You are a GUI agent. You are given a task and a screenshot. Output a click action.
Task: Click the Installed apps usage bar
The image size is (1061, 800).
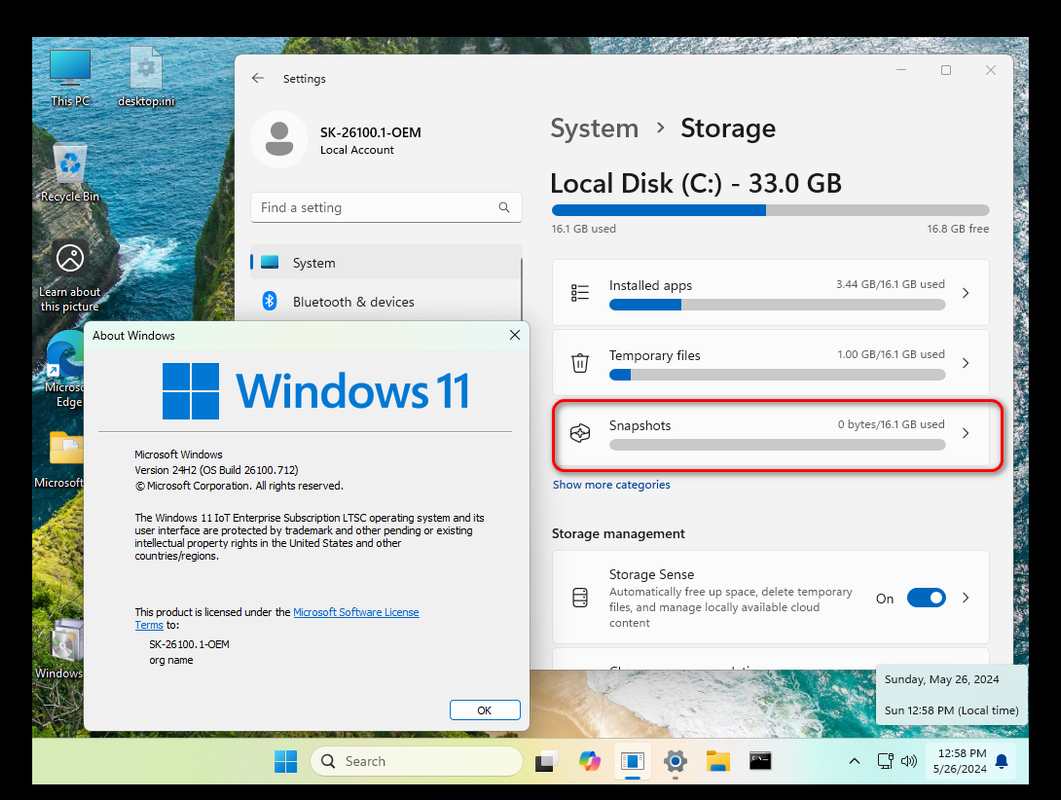pyautogui.click(x=777, y=305)
